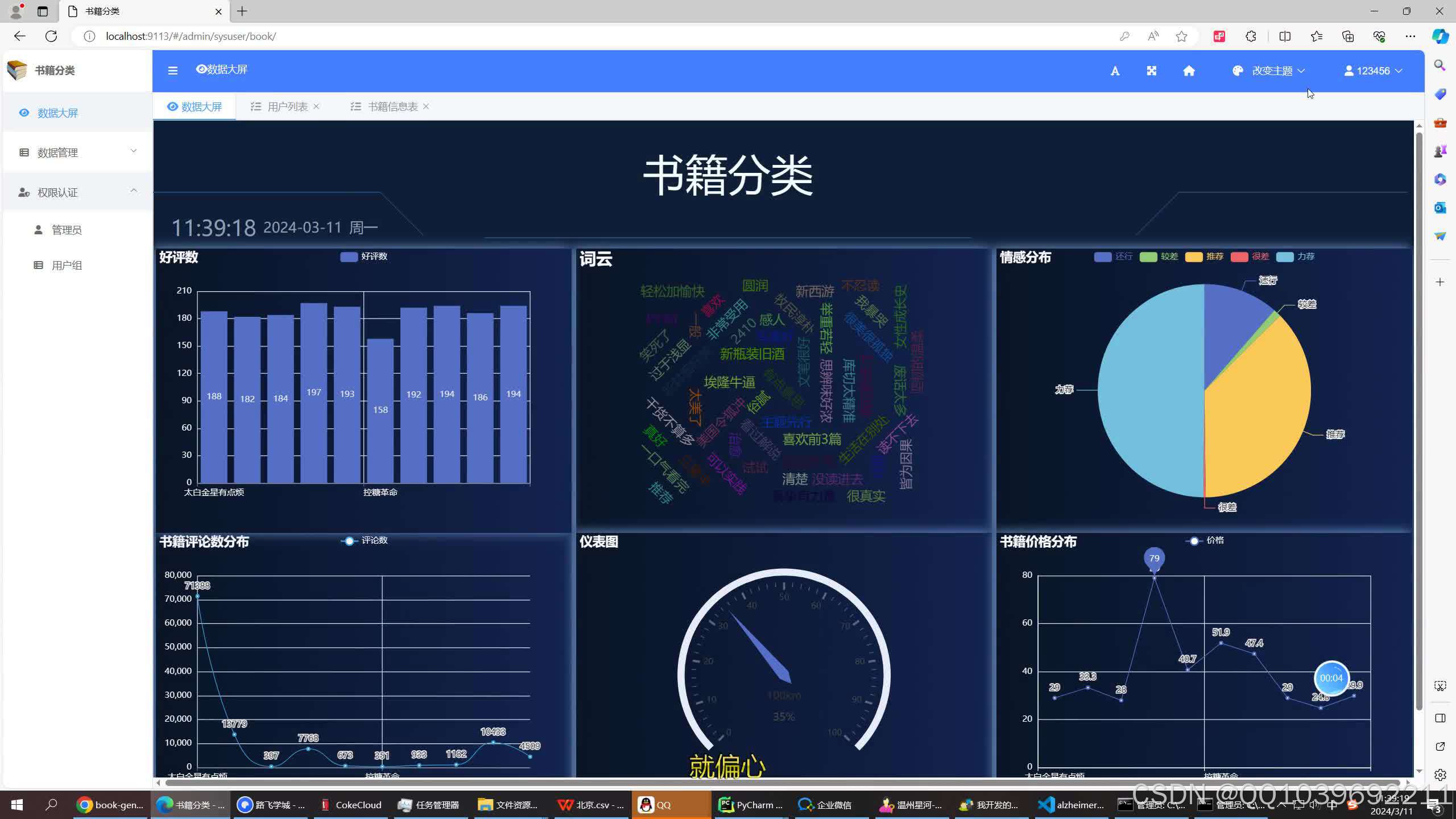Open the 用户组 sidebar item
This screenshot has width=1456, height=819.
tap(77, 265)
